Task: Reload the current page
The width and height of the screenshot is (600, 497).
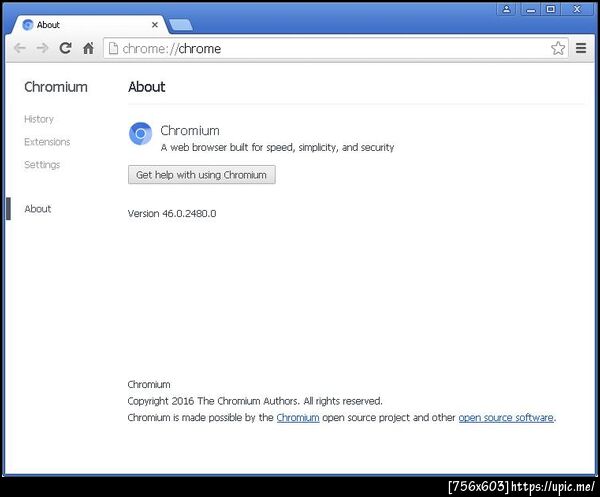Action: pyautogui.click(x=65, y=48)
